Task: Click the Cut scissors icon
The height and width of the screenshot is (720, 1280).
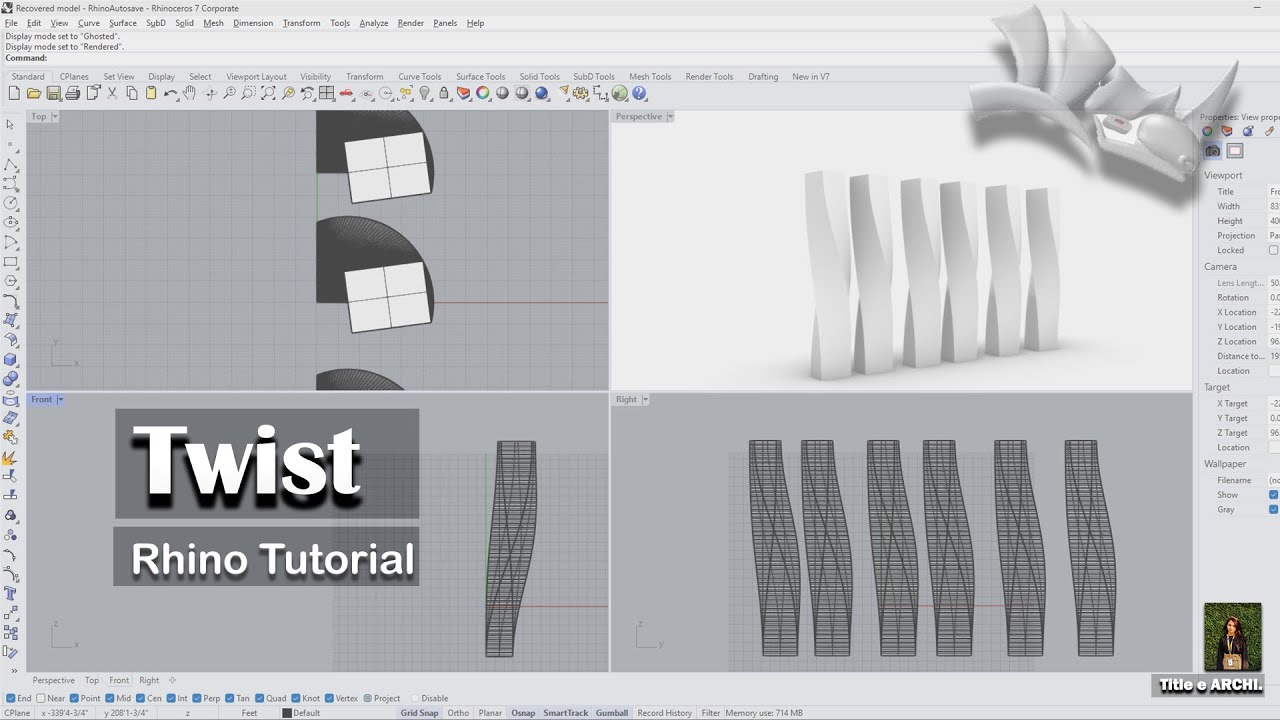Action: click(x=112, y=93)
